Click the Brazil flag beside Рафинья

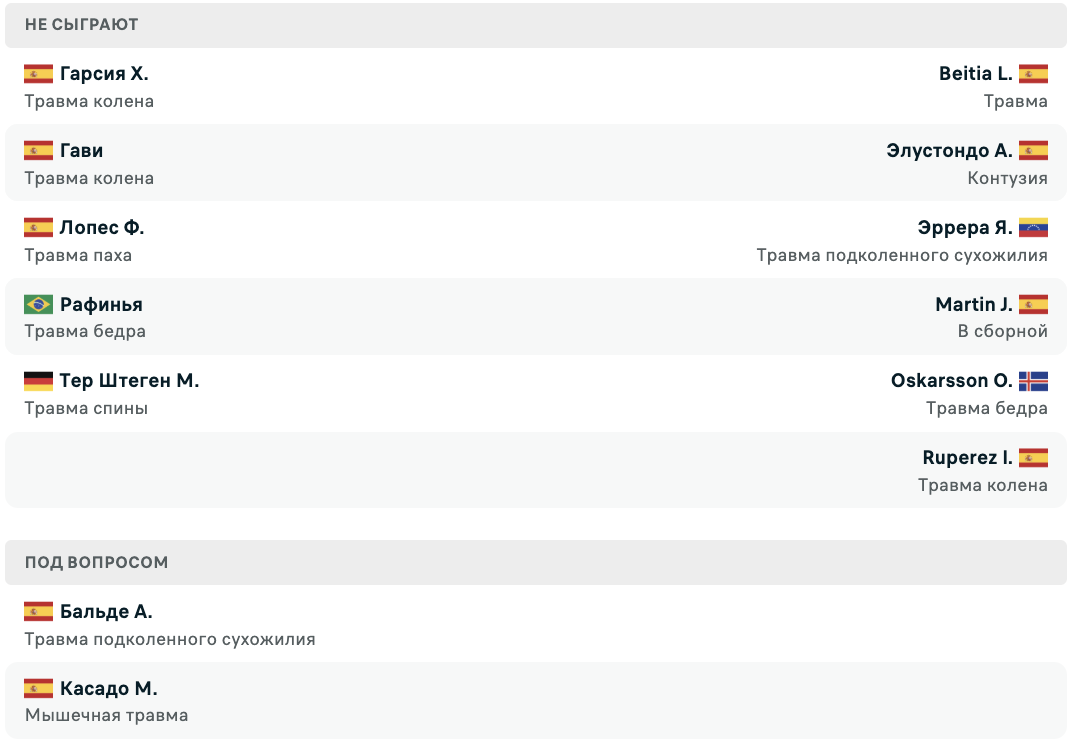[x=38, y=304]
